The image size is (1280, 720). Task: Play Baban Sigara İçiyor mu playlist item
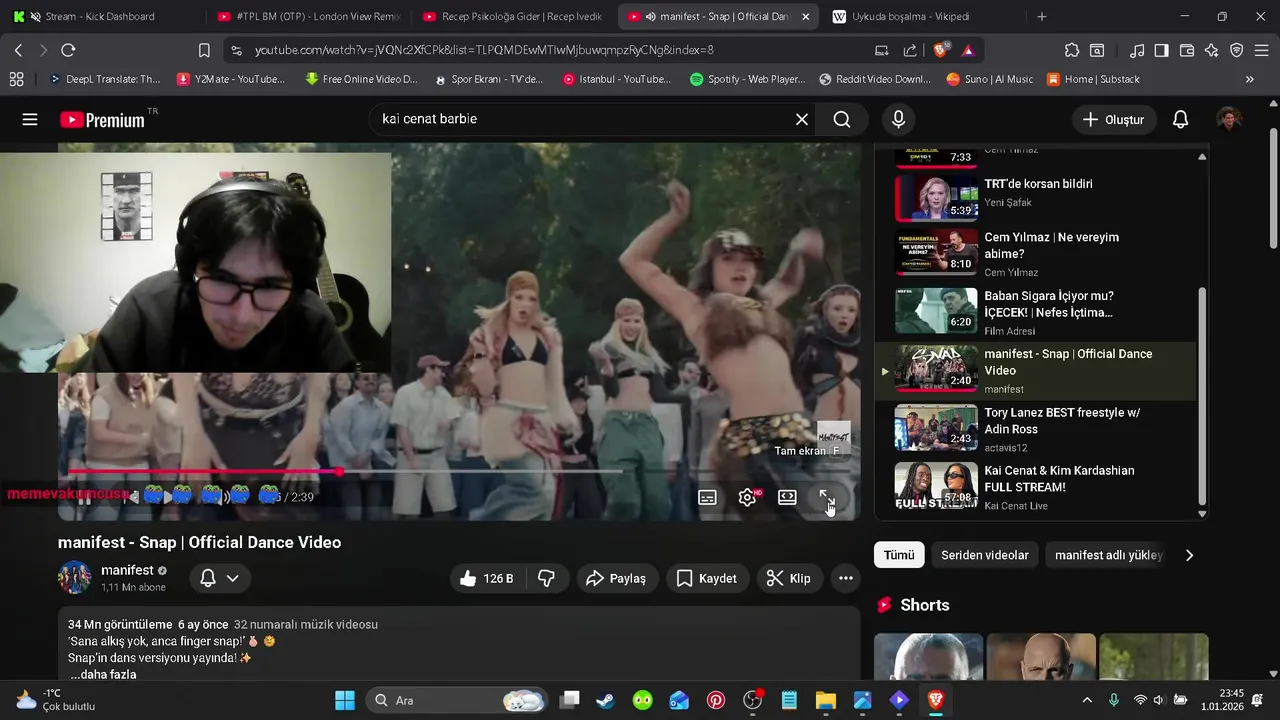tap(1036, 312)
